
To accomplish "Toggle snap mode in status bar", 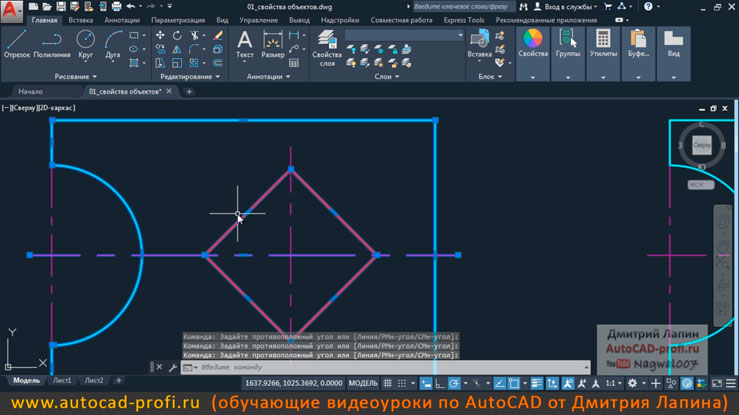I will coord(402,383).
